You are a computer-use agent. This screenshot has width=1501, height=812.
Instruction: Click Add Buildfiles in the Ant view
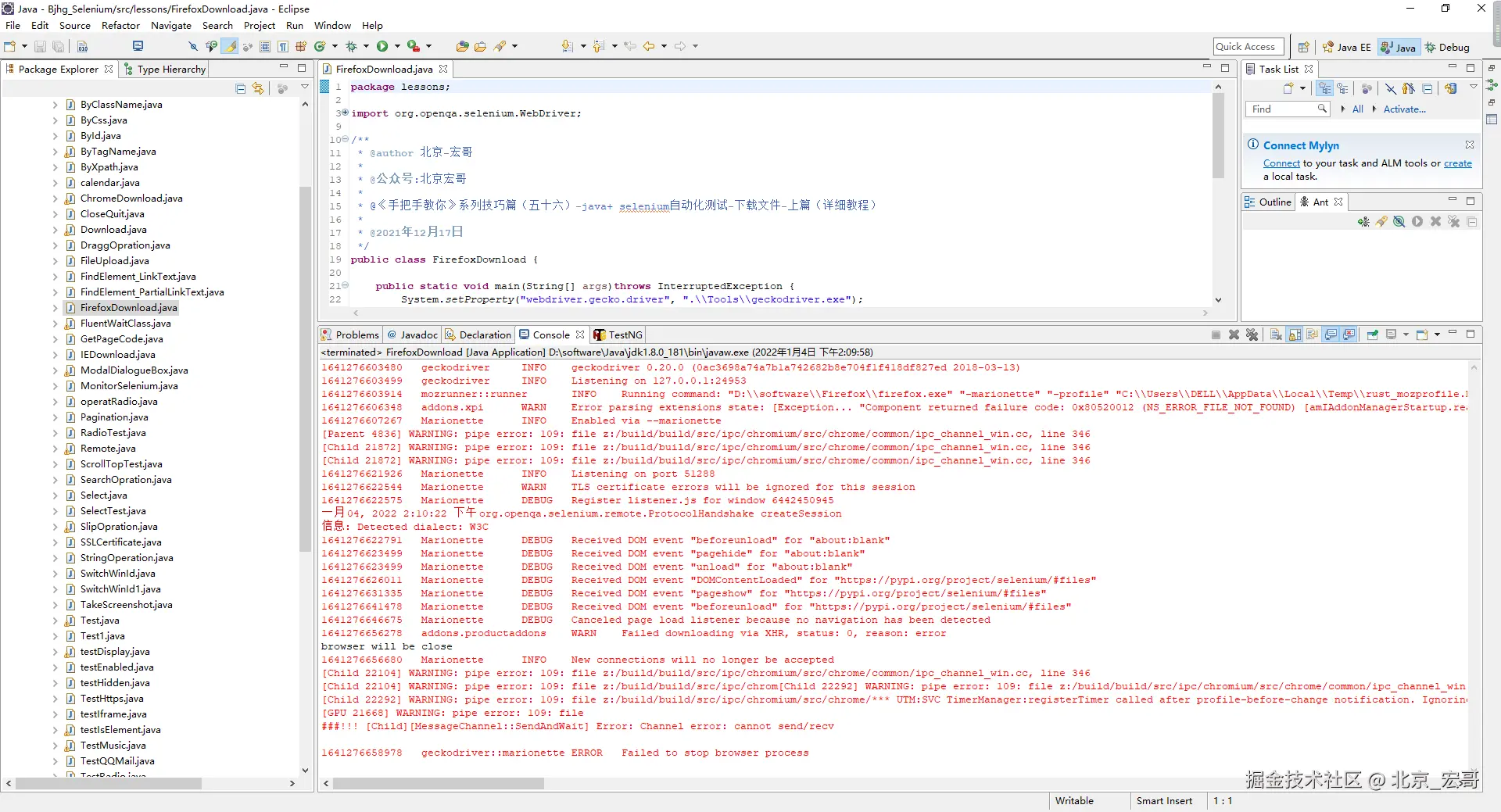[x=1363, y=222]
